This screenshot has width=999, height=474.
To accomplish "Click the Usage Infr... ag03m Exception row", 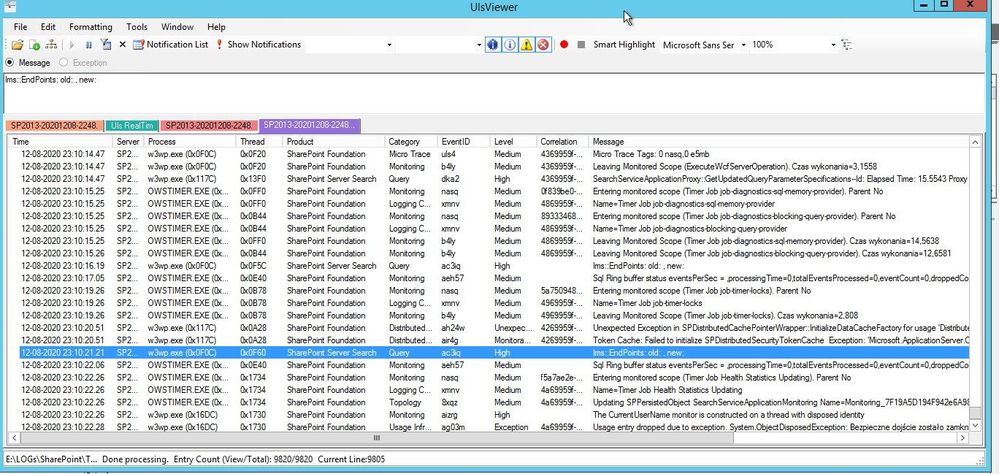I will point(489,427).
